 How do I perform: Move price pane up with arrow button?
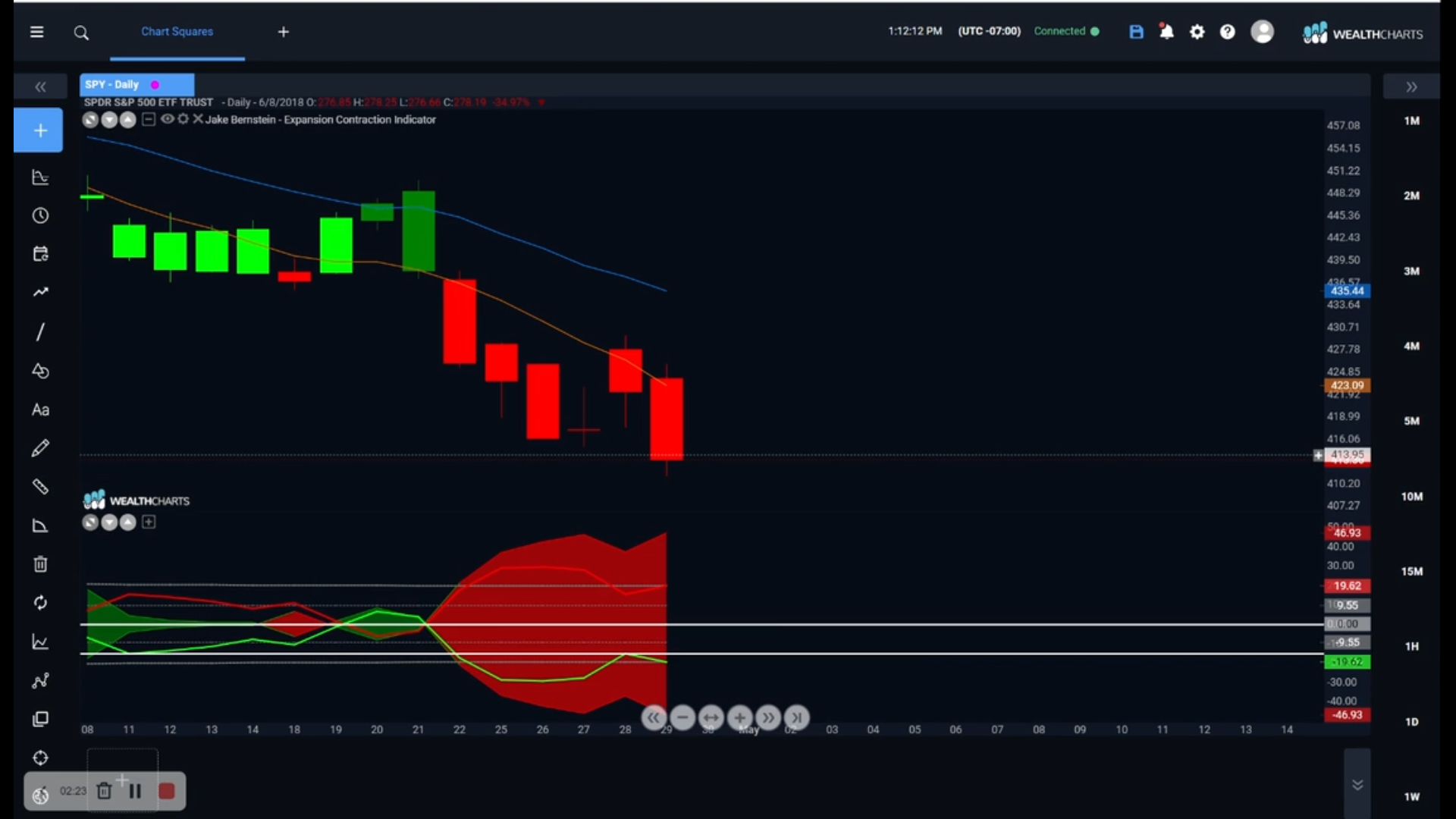[128, 120]
